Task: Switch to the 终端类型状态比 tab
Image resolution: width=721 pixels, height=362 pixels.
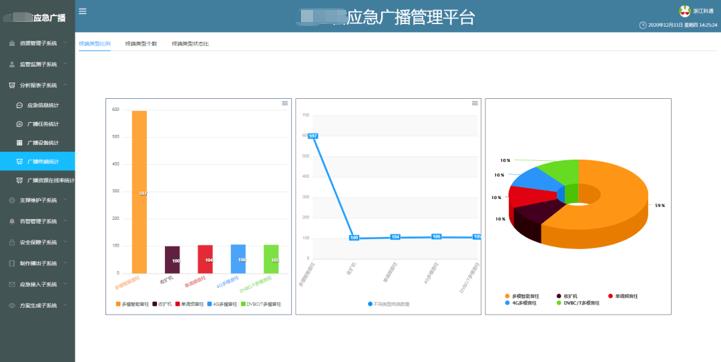Action: click(x=190, y=44)
